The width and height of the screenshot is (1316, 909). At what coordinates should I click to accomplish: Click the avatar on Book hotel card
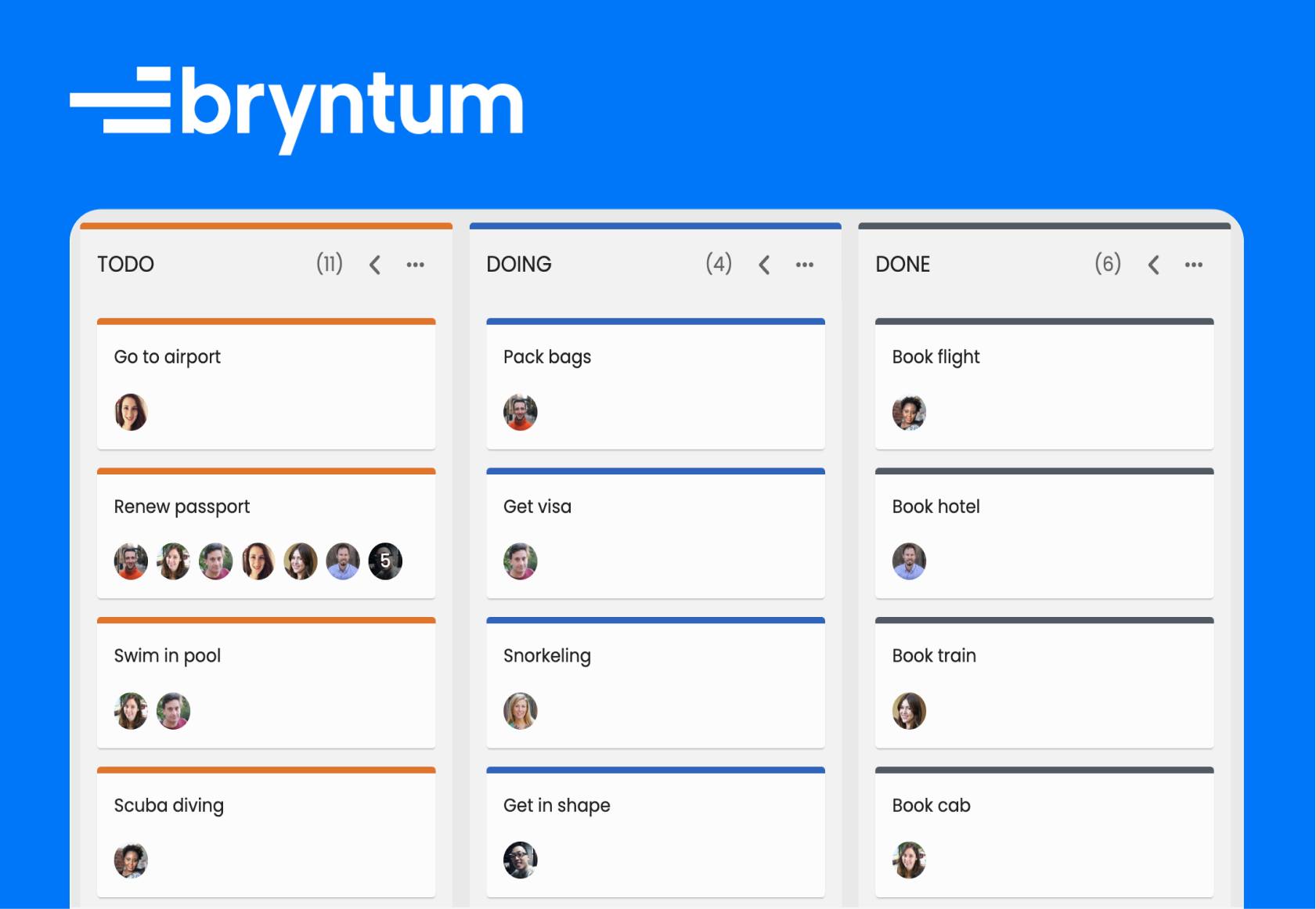[910, 561]
